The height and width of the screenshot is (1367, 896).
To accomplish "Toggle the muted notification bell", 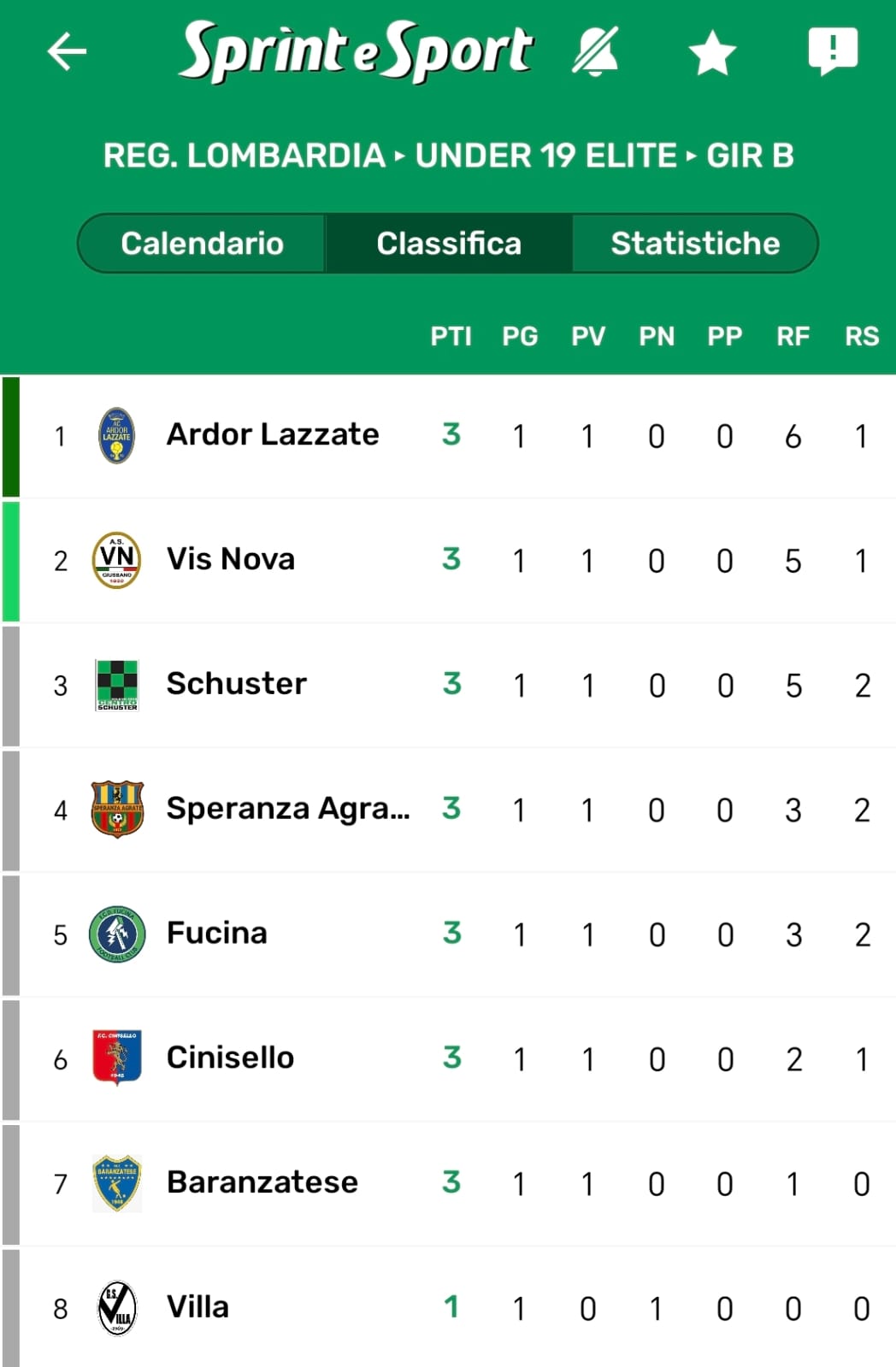I will [x=595, y=51].
